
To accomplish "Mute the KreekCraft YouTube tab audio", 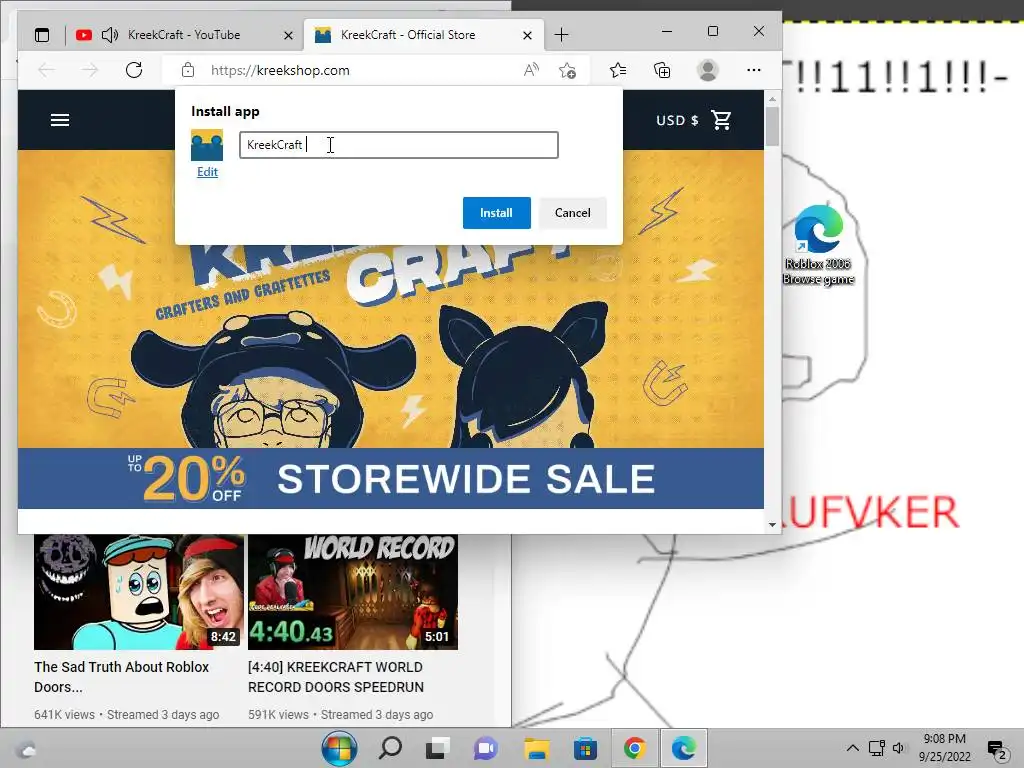I will [x=110, y=35].
